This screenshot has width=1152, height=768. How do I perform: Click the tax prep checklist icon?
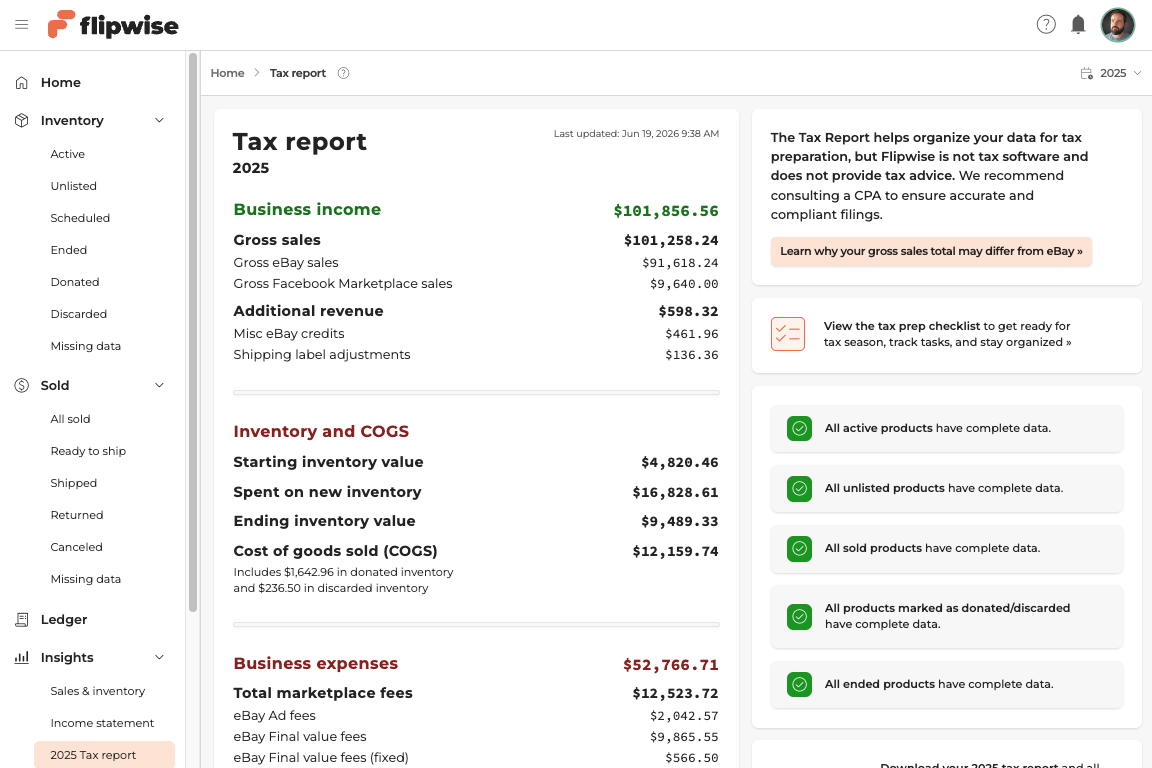[x=788, y=334]
